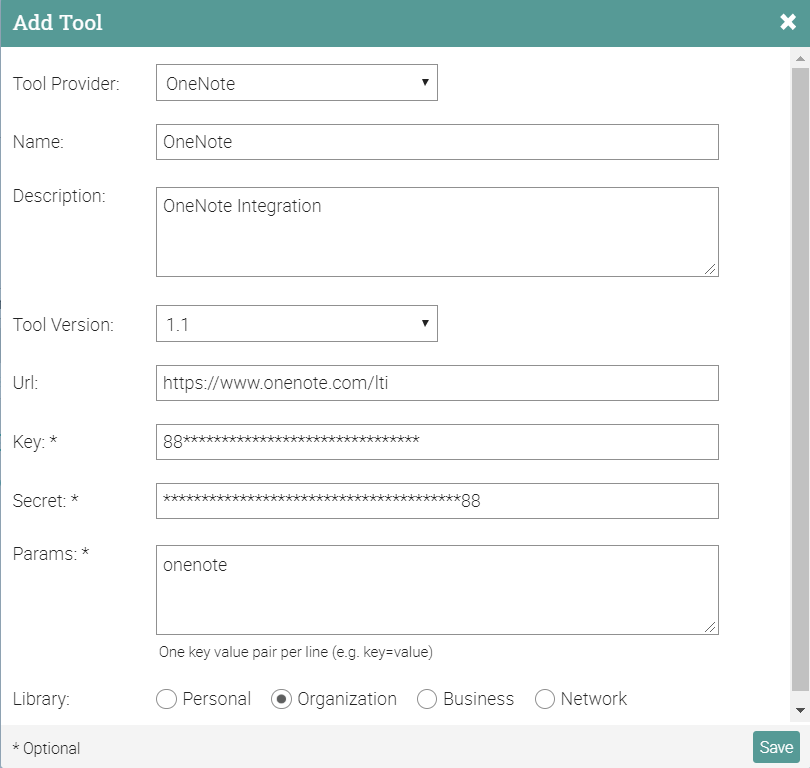The width and height of the screenshot is (810, 768).
Task: Select the Organization library option
Action: pyautogui.click(x=281, y=699)
